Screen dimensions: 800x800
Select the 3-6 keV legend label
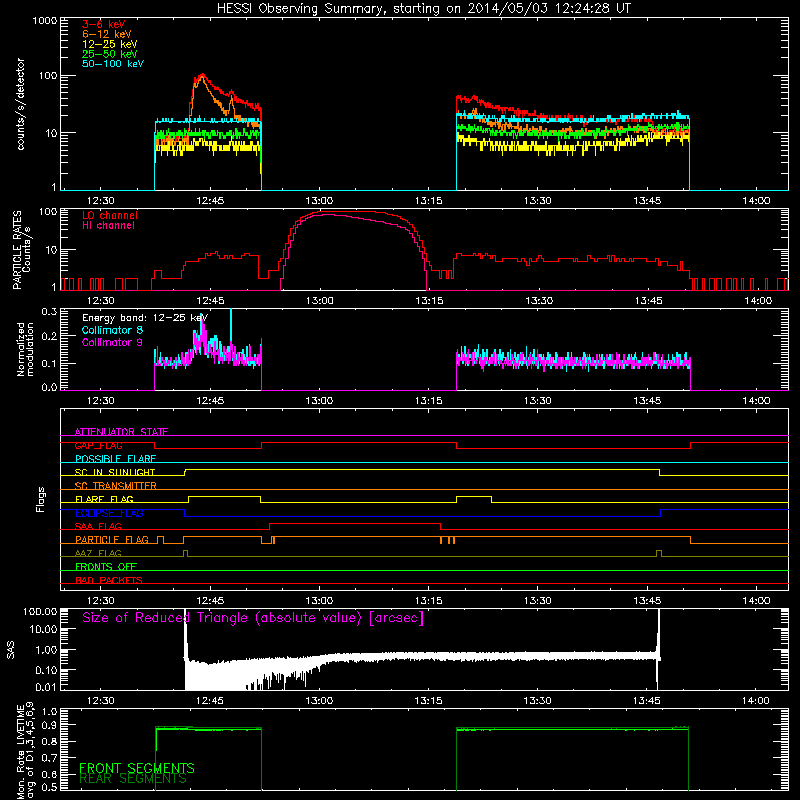coord(103,24)
